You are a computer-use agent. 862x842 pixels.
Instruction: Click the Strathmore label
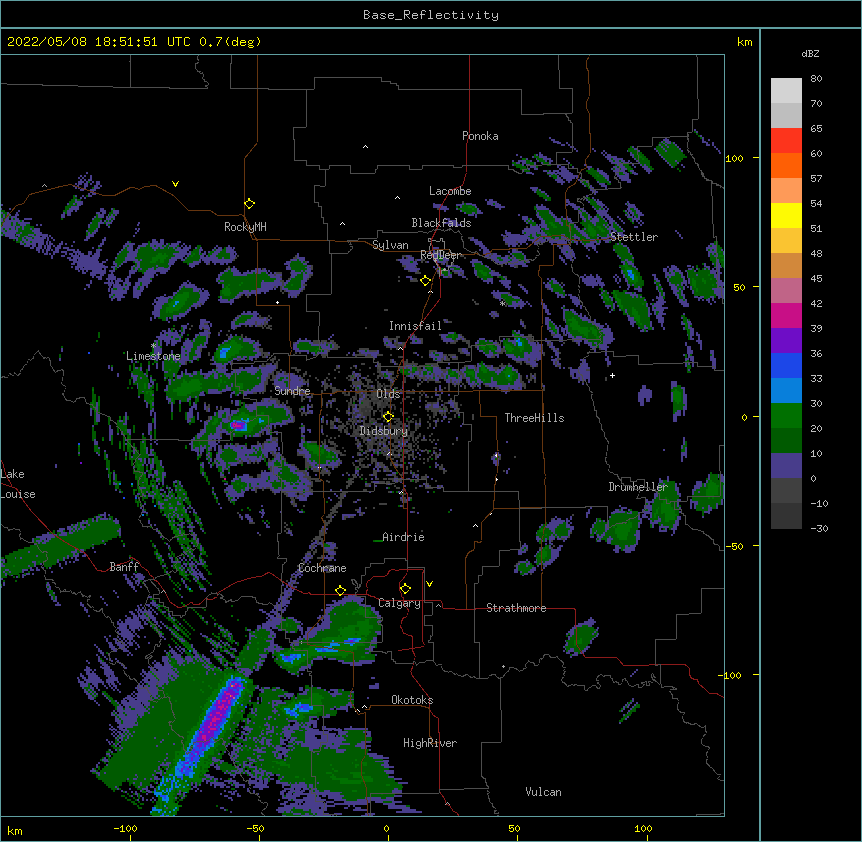pyautogui.click(x=516, y=608)
